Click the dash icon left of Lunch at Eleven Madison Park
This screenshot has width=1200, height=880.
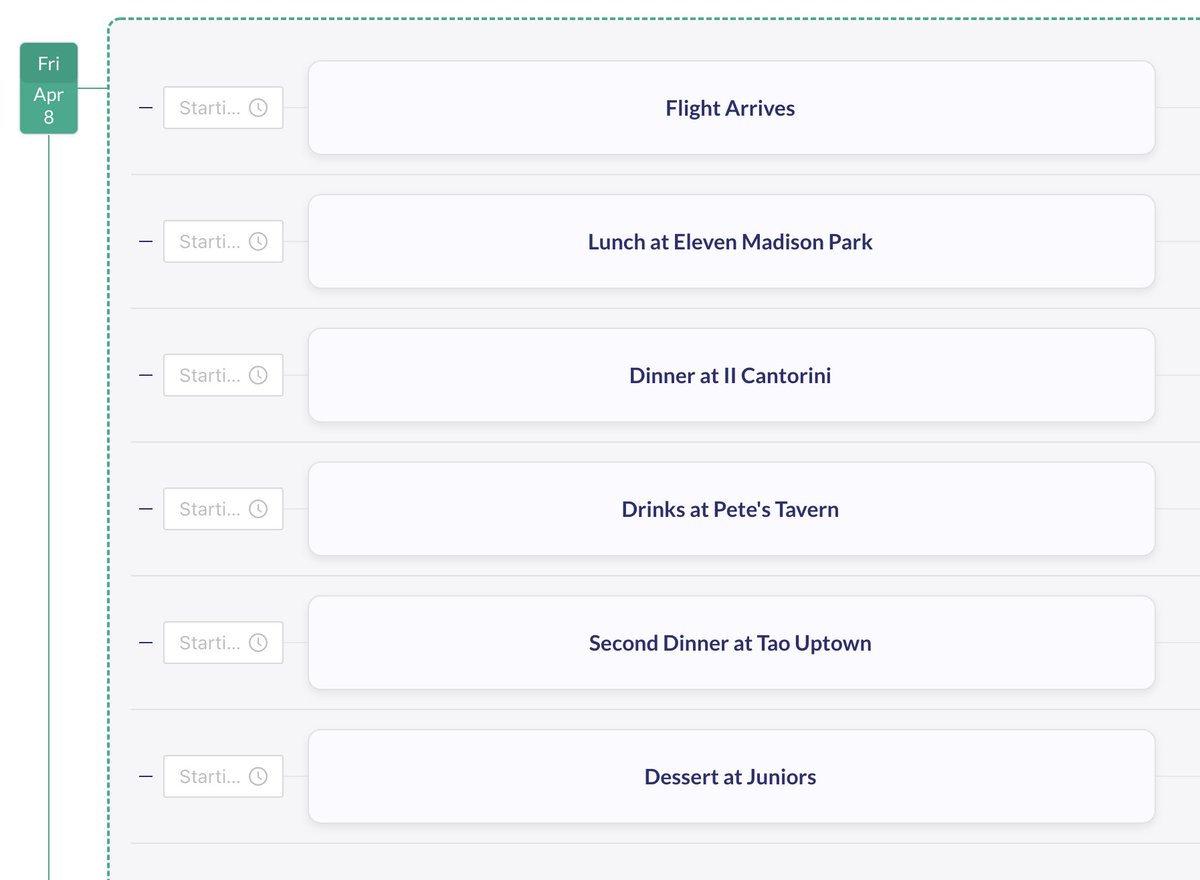(146, 242)
